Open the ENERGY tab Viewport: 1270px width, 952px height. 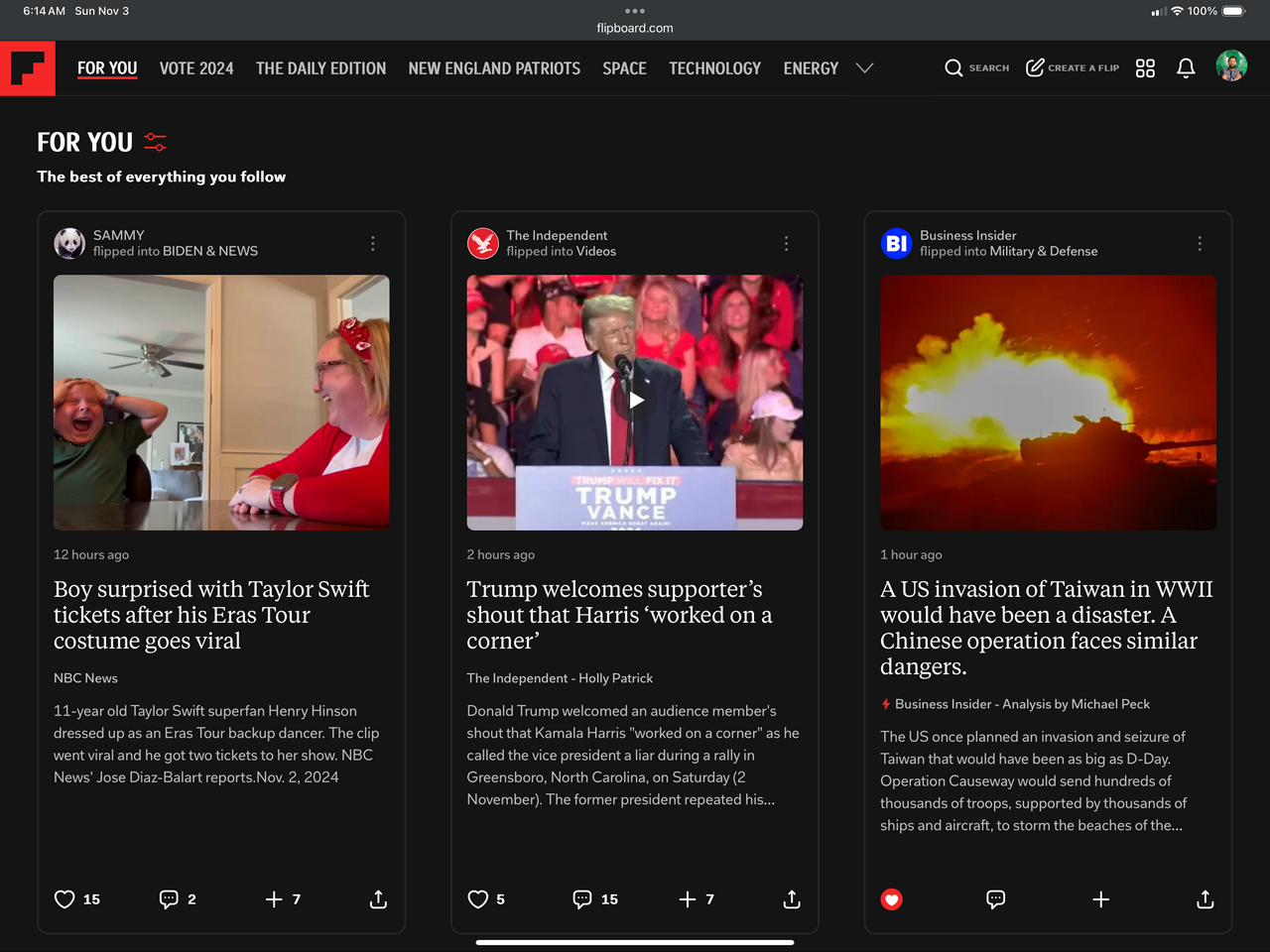[811, 68]
